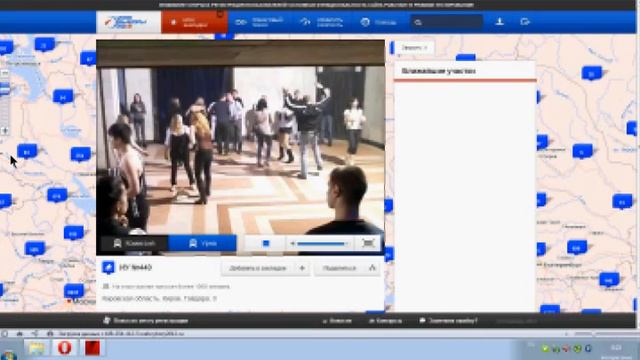Toggle fullscreen video mode
The image size is (640, 360).
(x=368, y=243)
